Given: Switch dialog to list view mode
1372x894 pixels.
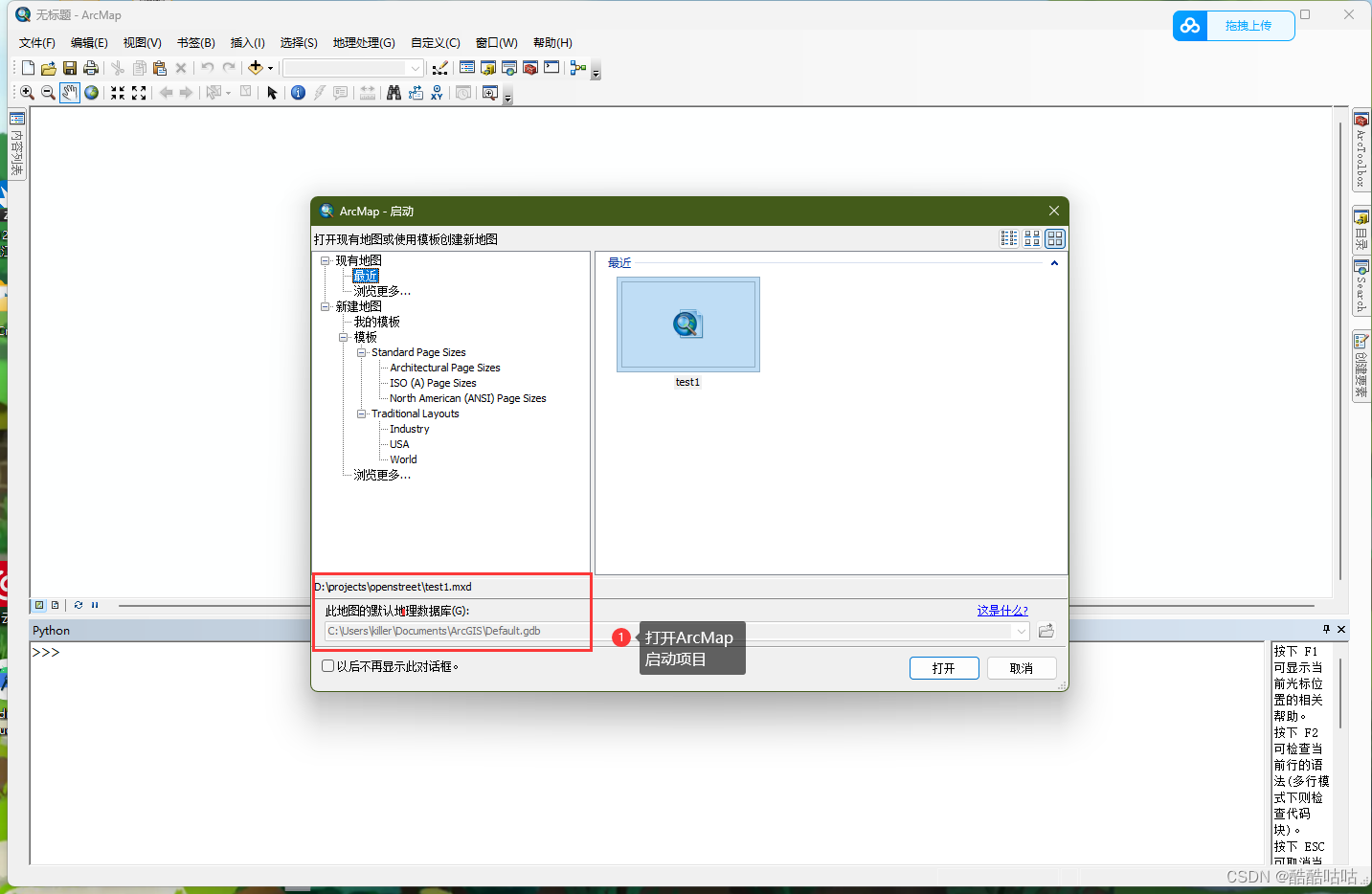Looking at the screenshot, I should click(1009, 238).
